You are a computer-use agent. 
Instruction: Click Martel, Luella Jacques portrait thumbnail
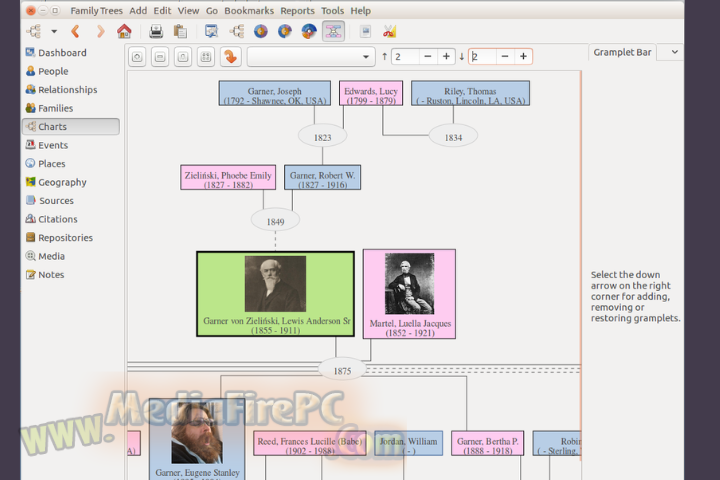pos(410,283)
